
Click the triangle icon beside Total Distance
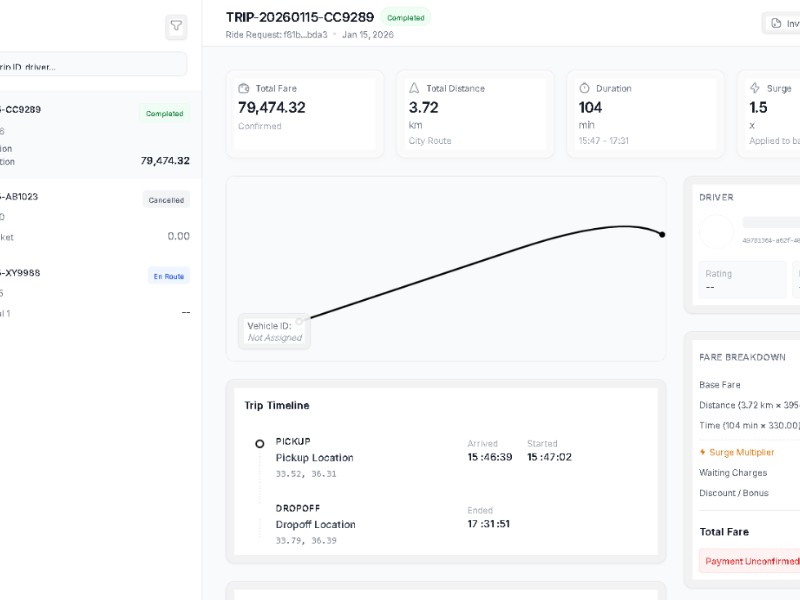[x=415, y=88]
